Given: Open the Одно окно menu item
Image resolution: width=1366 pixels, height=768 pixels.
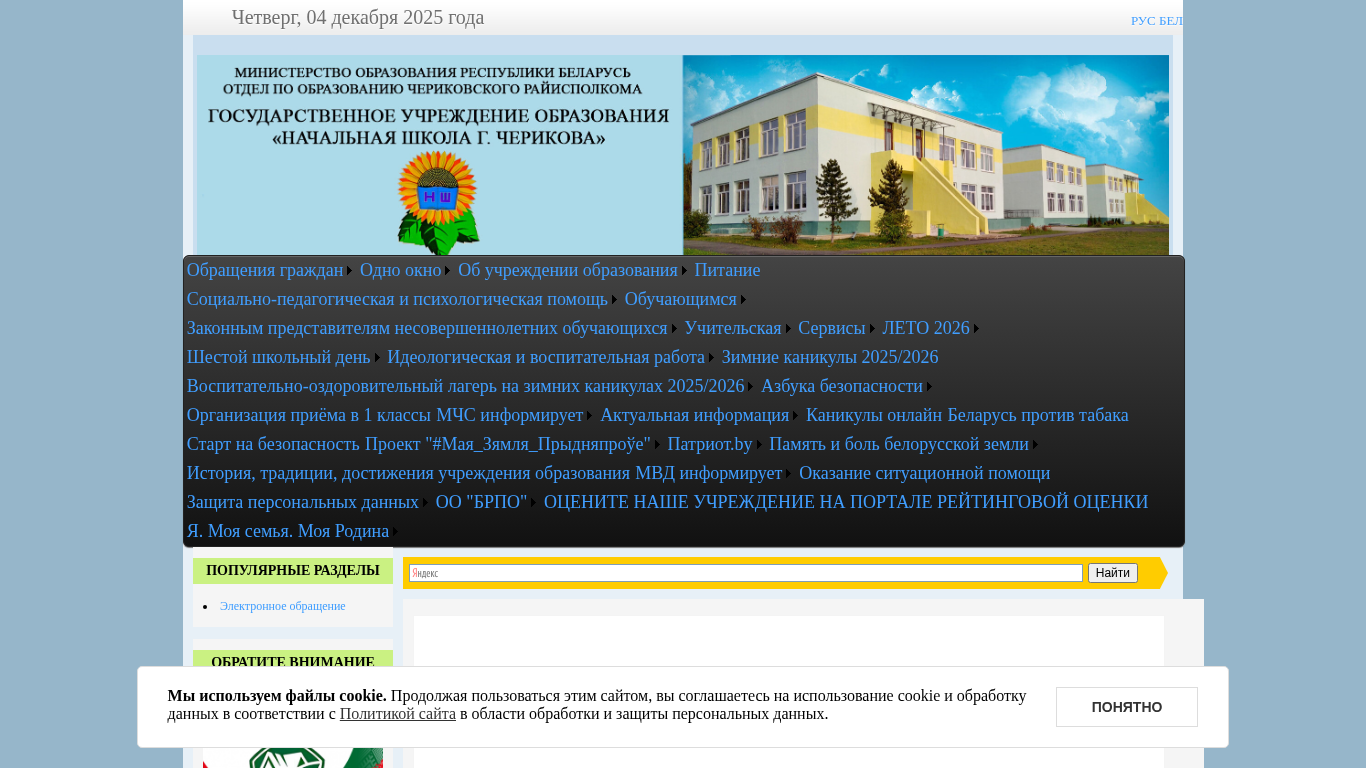Looking at the screenshot, I should point(400,270).
